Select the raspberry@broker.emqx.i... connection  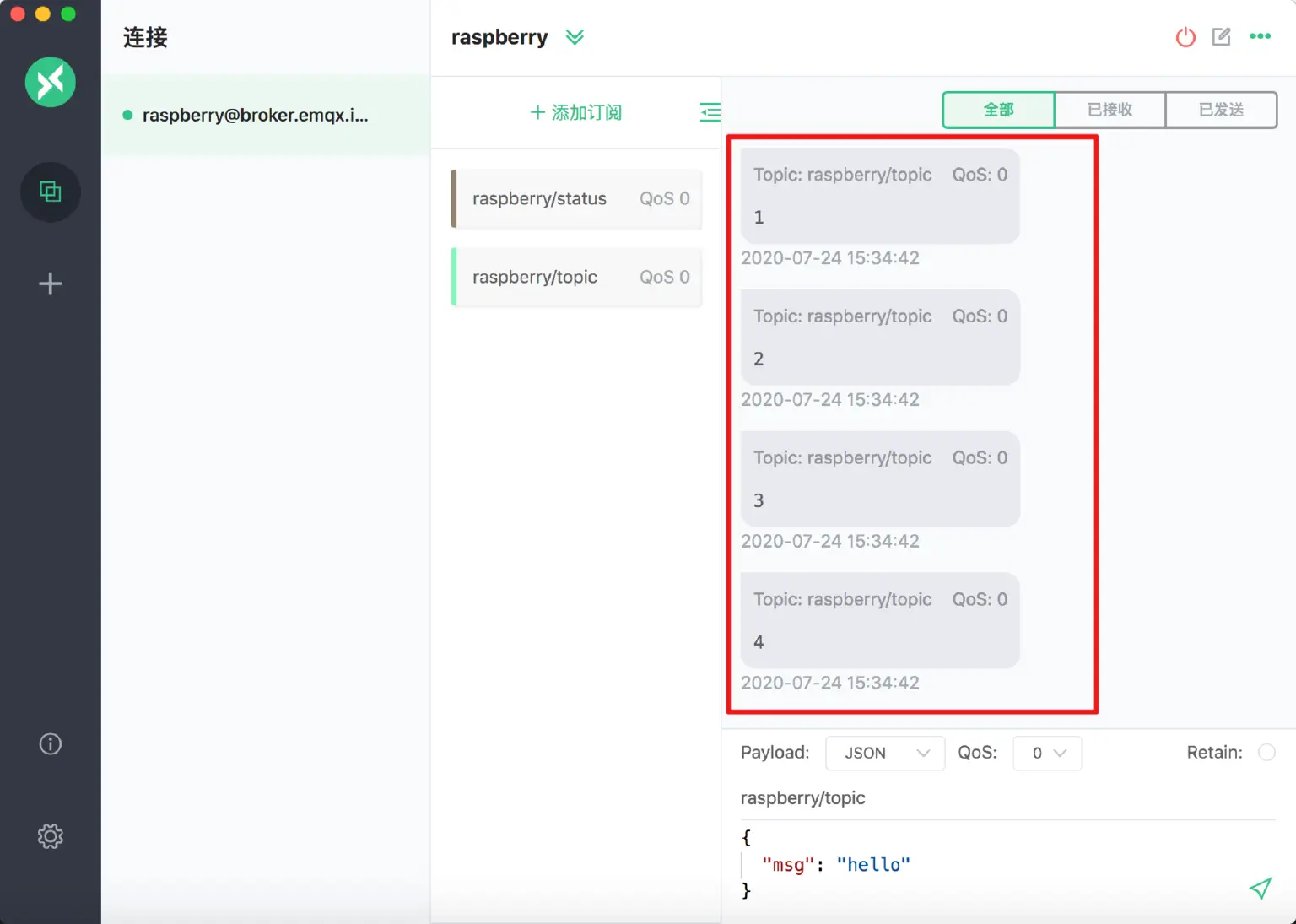pos(255,115)
